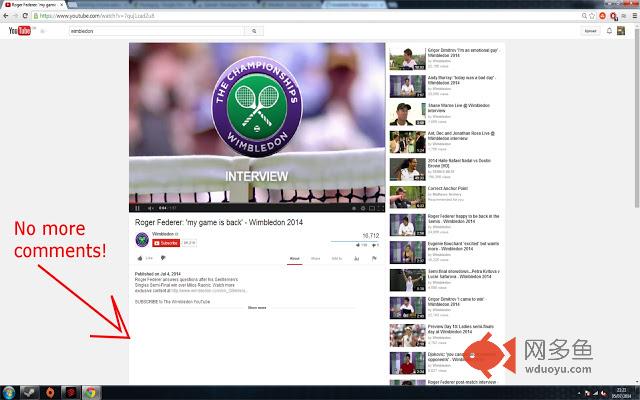Select the About tab
Image resolution: width=640 pixels, height=400 pixels.
[x=294, y=258]
